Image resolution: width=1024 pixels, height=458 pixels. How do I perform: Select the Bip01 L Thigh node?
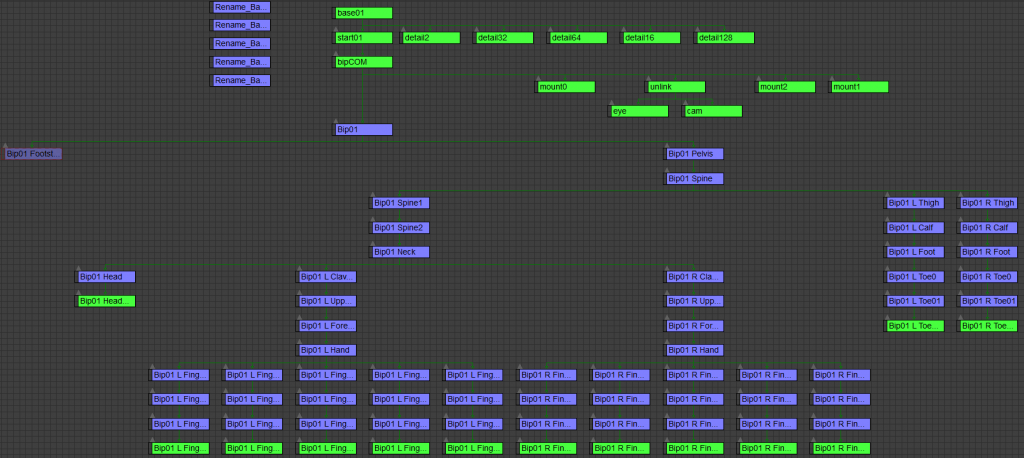(x=915, y=203)
